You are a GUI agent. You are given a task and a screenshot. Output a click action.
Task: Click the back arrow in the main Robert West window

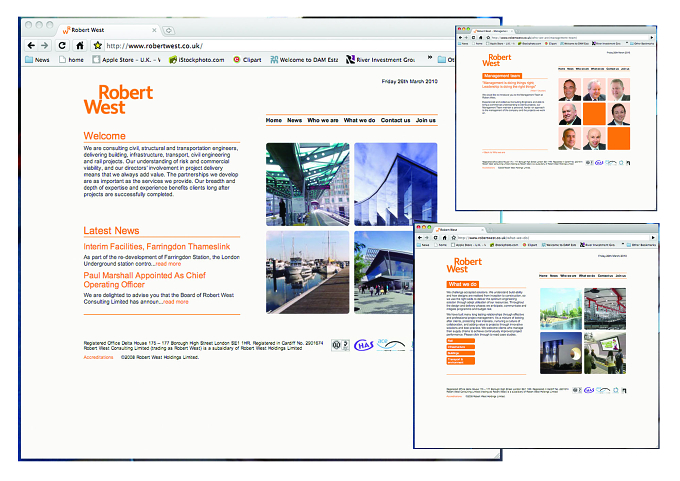coord(31,46)
